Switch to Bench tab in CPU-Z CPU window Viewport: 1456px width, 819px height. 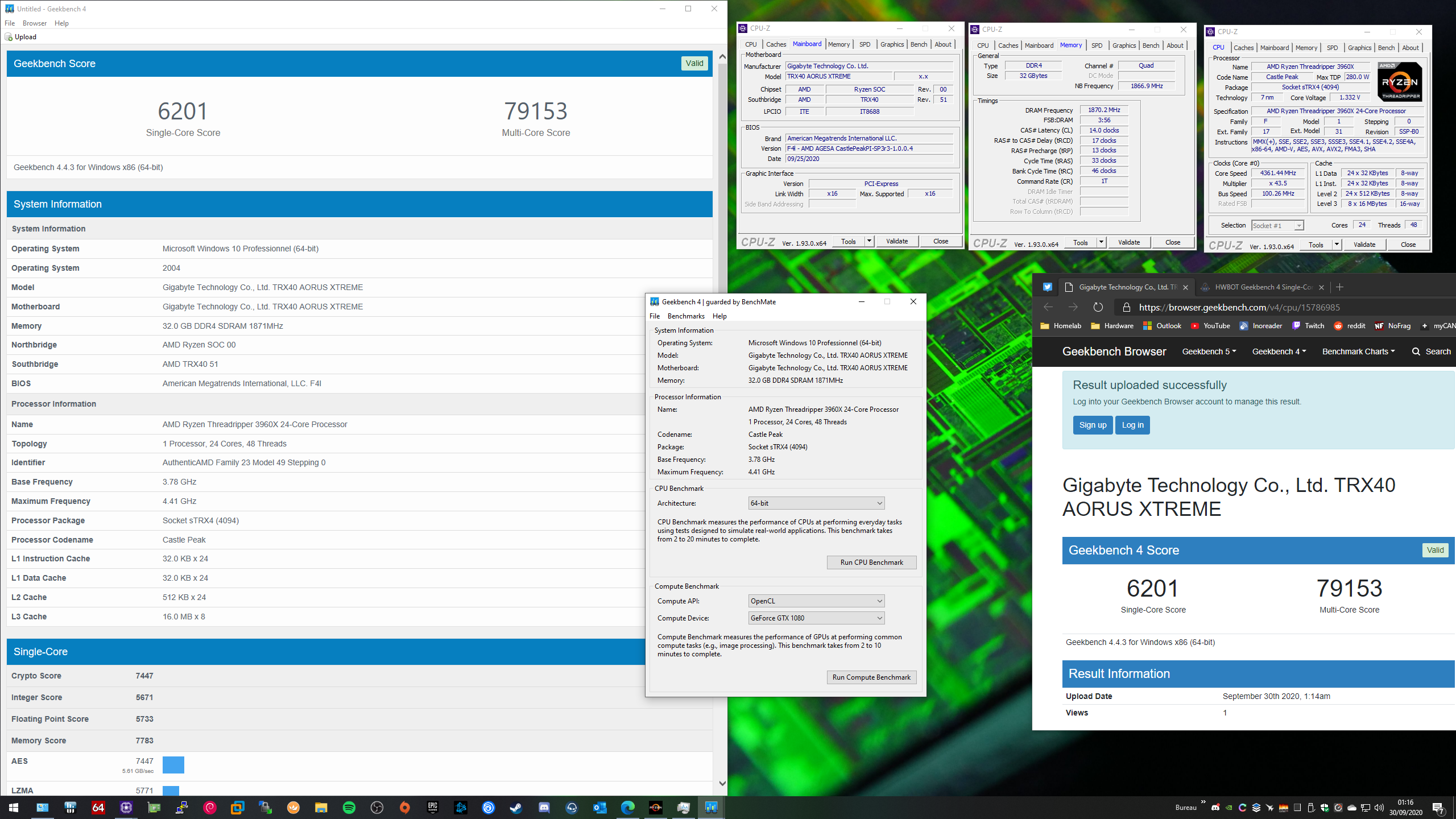1386,48
